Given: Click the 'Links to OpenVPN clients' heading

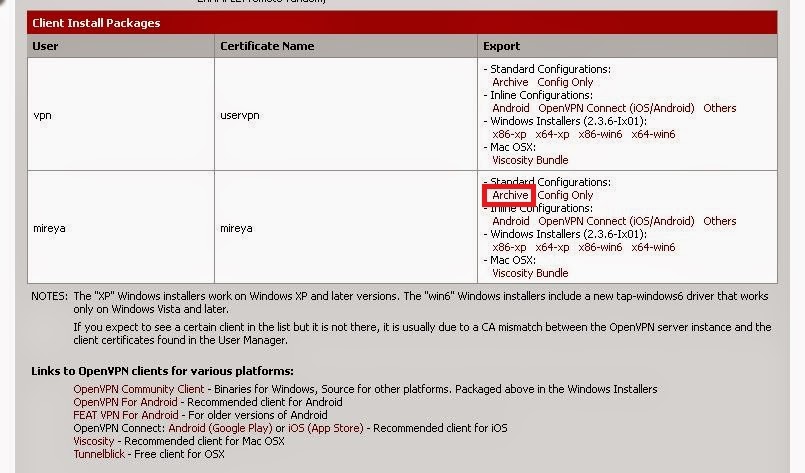Looking at the screenshot, I should (x=162, y=371).
